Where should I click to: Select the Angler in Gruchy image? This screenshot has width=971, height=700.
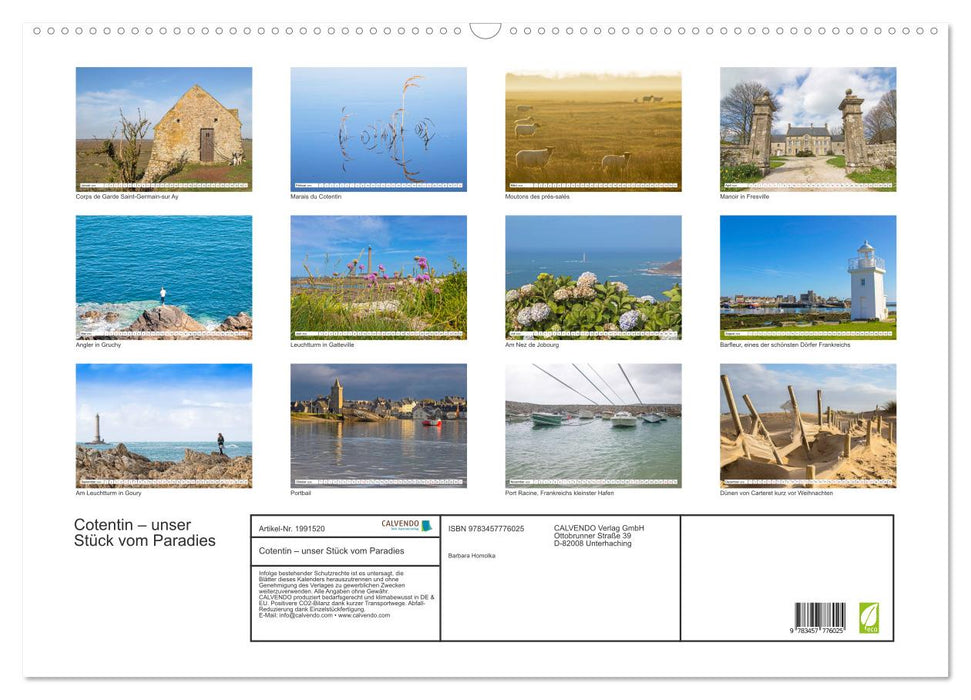tap(164, 277)
